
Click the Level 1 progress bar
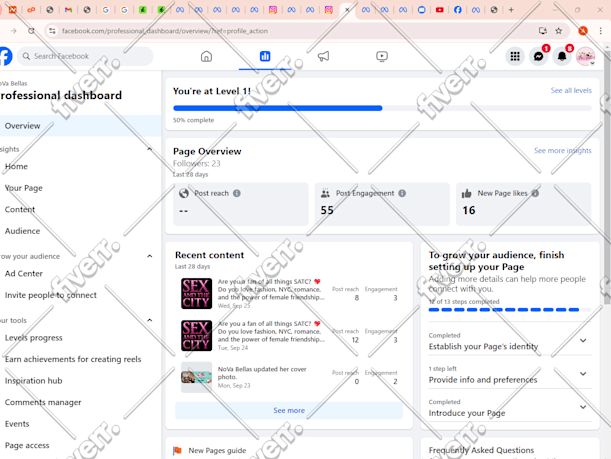382,108
